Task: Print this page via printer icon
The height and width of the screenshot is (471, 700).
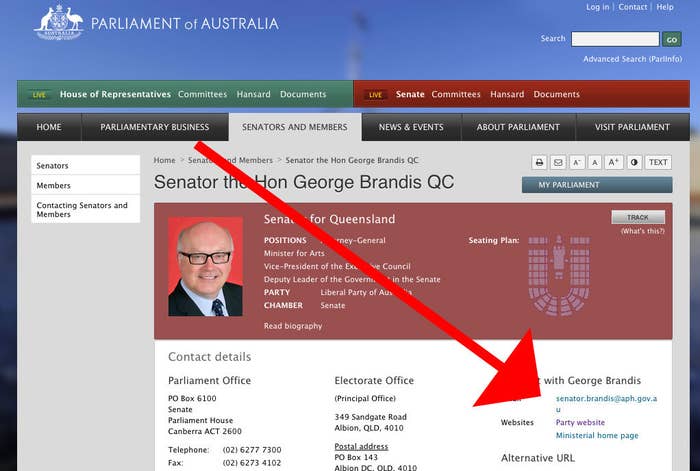Action: pos(539,163)
